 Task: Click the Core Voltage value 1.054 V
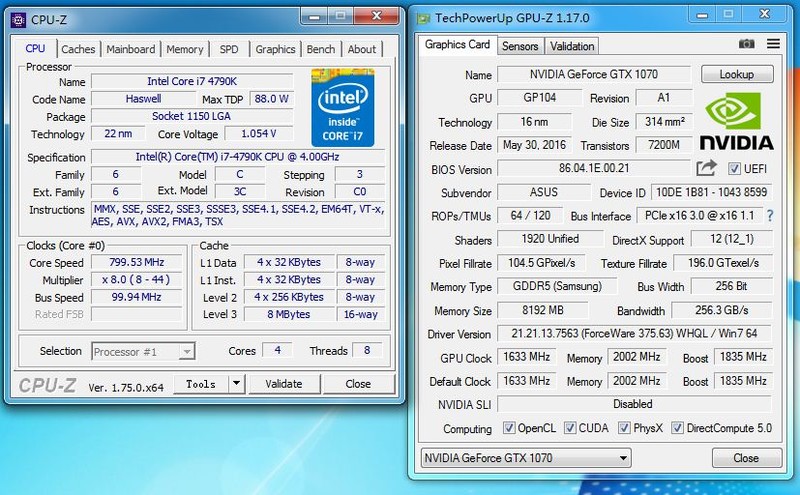259,134
